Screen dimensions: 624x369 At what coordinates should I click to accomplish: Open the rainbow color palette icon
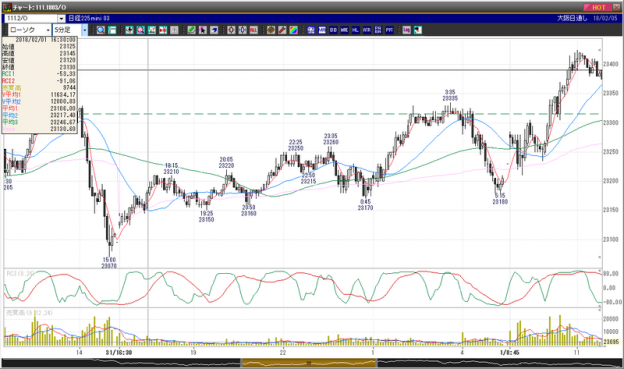293,30
